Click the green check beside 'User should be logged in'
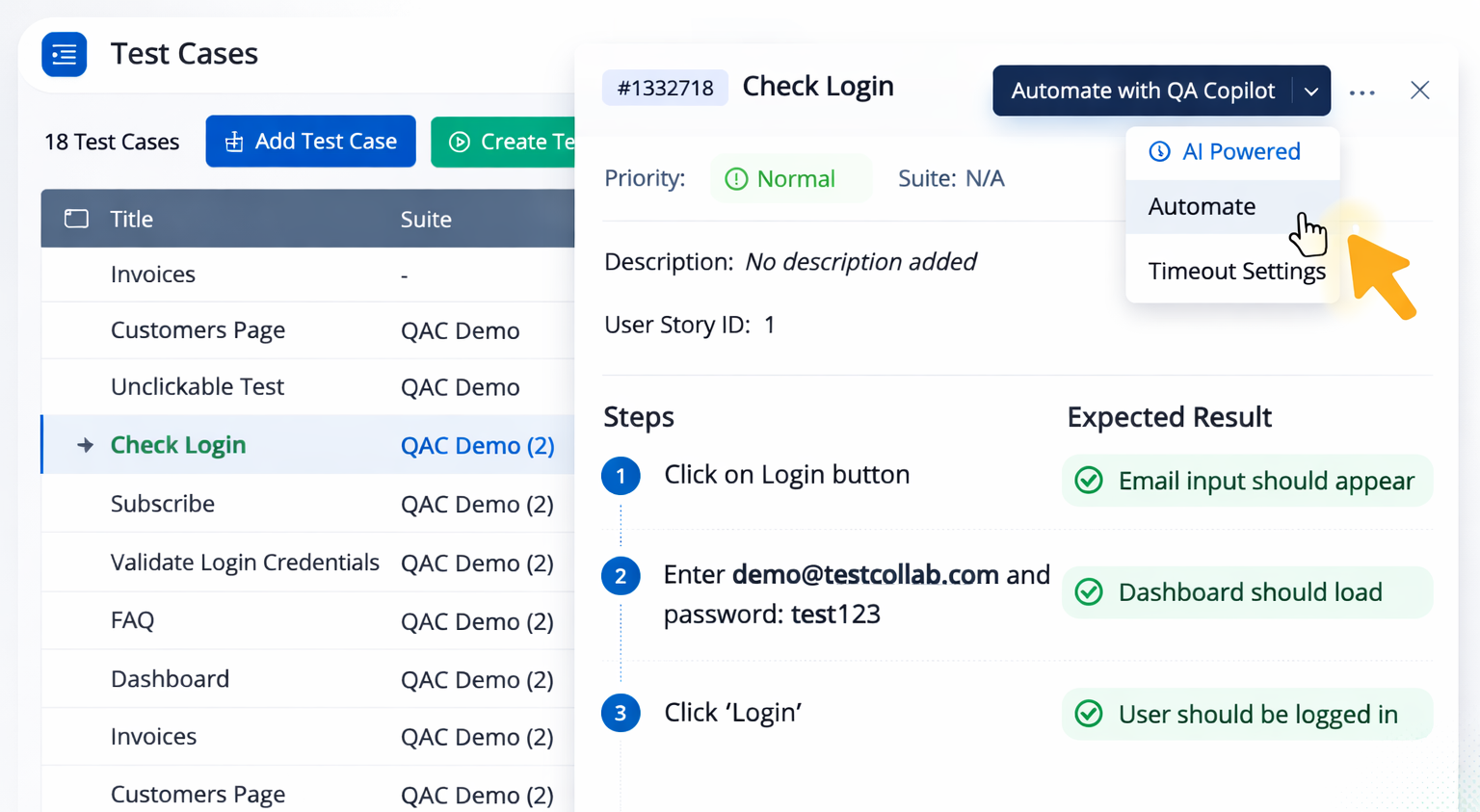 [x=1089, y=714]
